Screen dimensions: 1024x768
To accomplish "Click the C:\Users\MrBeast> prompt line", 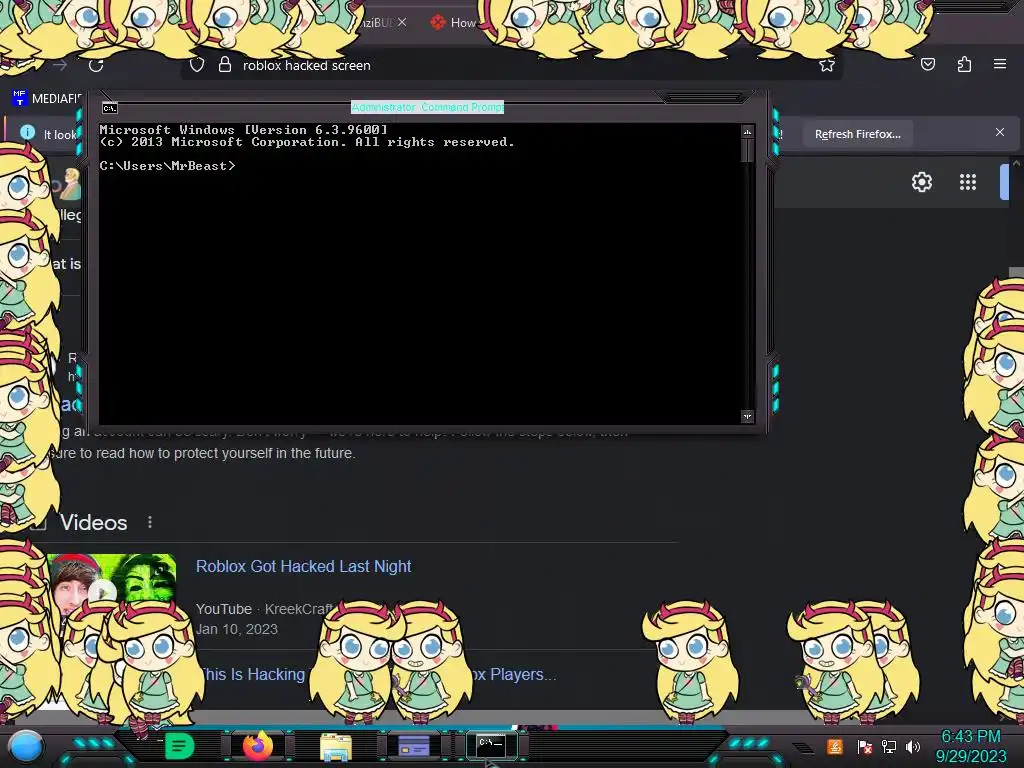I will 167,166.
